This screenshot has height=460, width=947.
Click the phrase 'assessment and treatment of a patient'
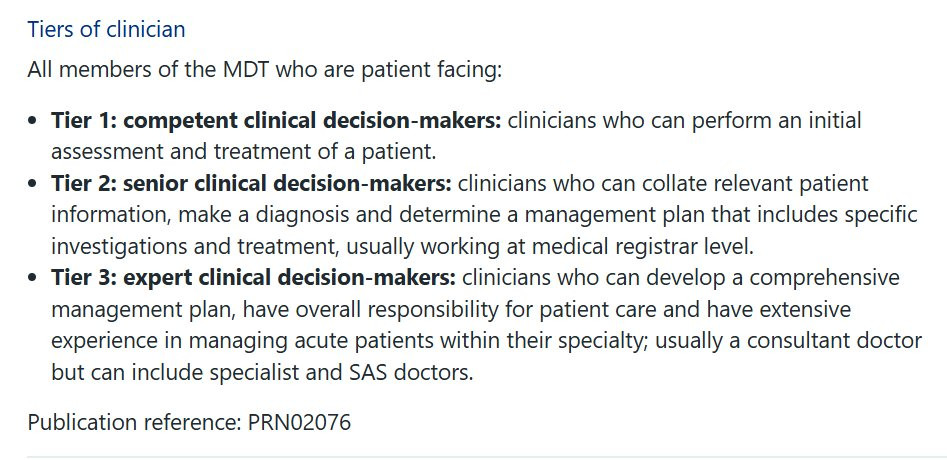click(241, 152)
